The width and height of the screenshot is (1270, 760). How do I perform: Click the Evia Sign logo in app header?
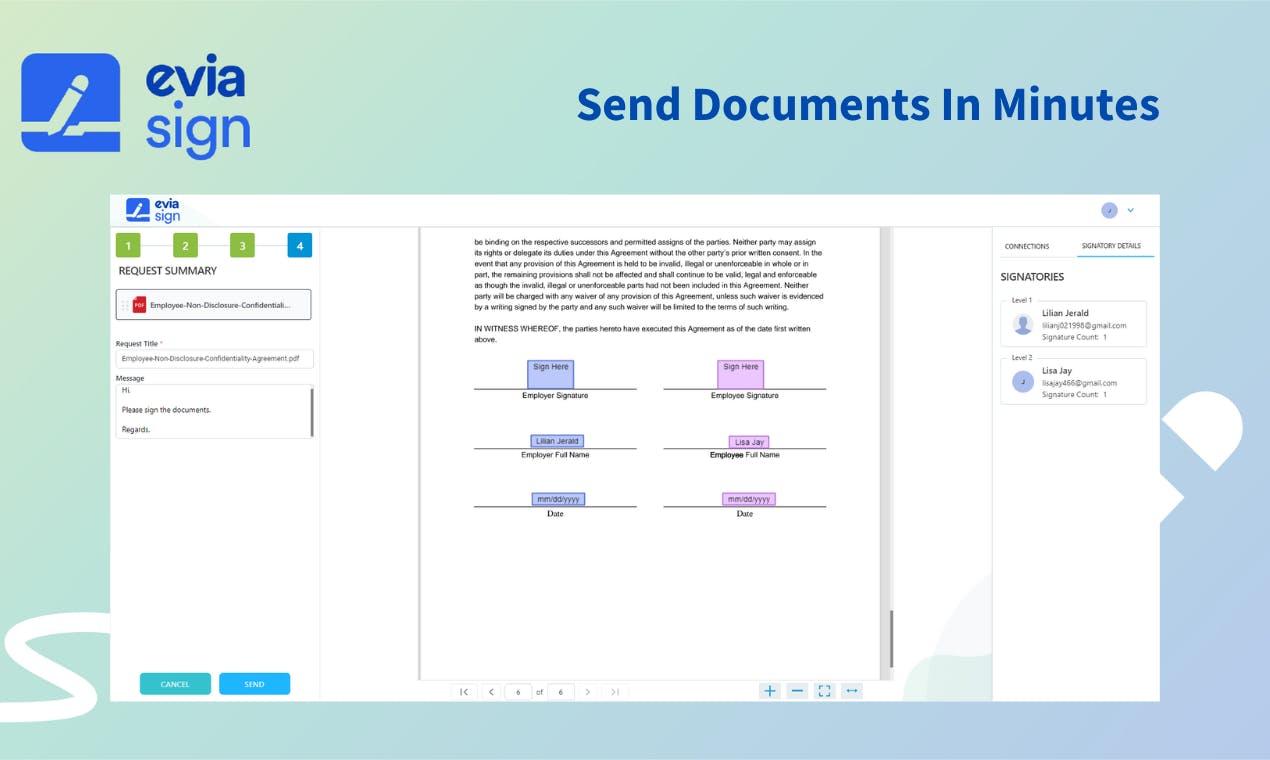pyautogui.click(x=153, y=210)
